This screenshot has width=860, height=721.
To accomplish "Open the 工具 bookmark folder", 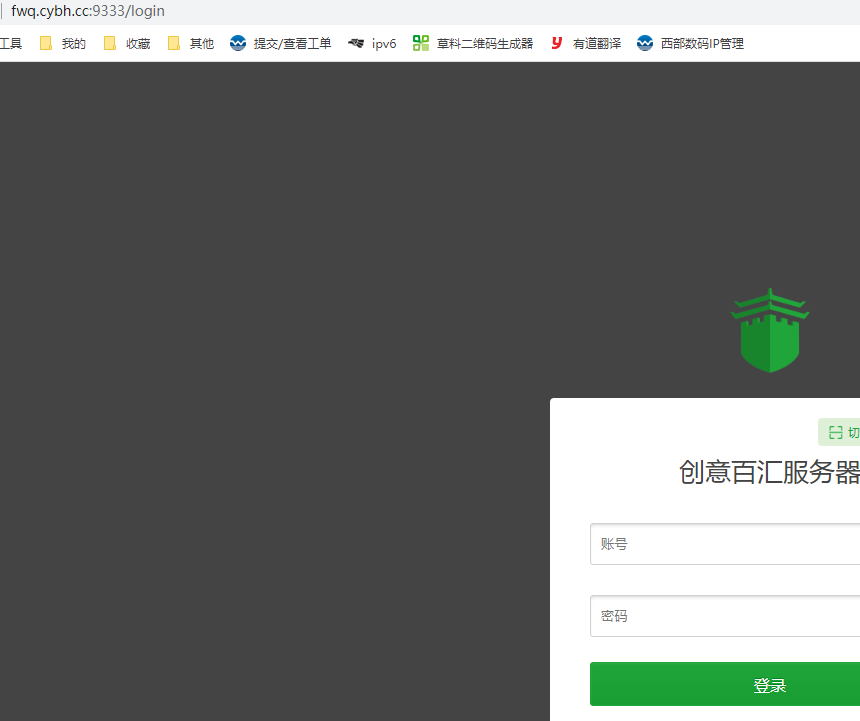I will pos(10,43).
